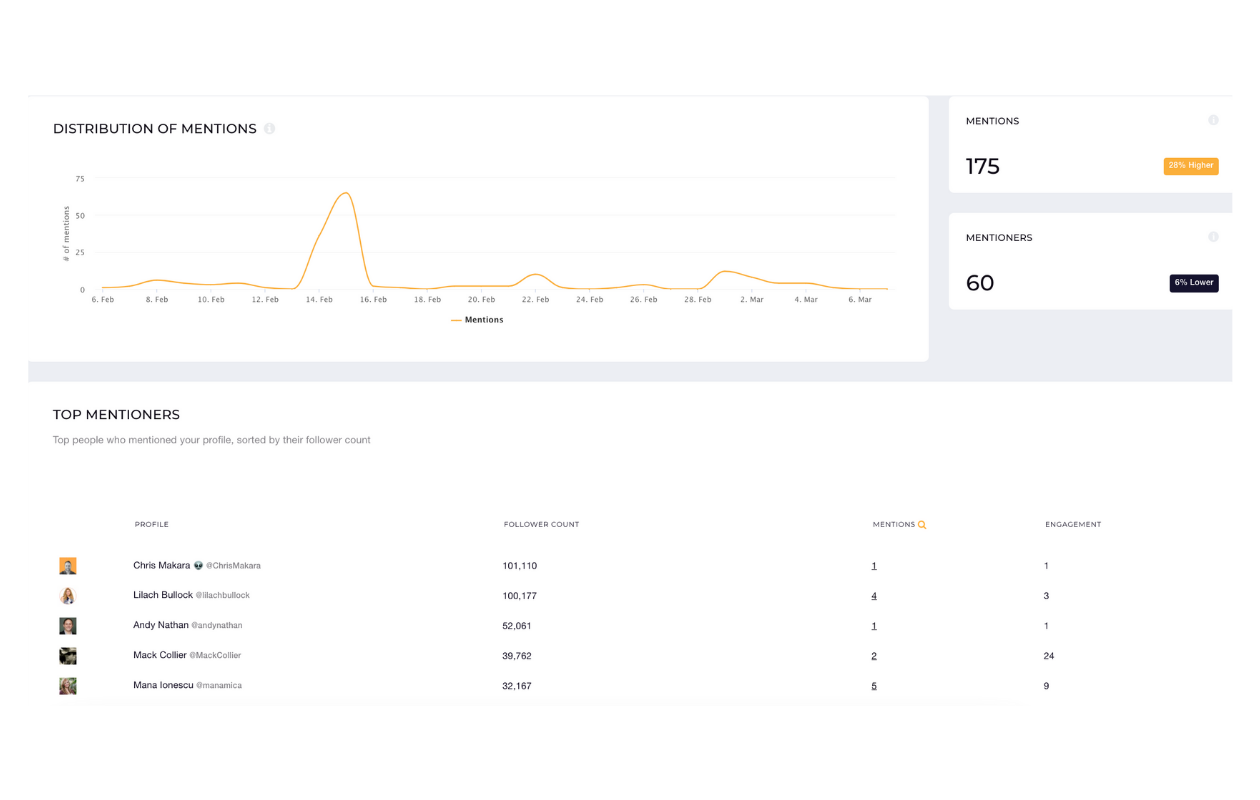Screen dimensions: 1260x800
Task: Click follower count 52,061
Action: point(517,626)
